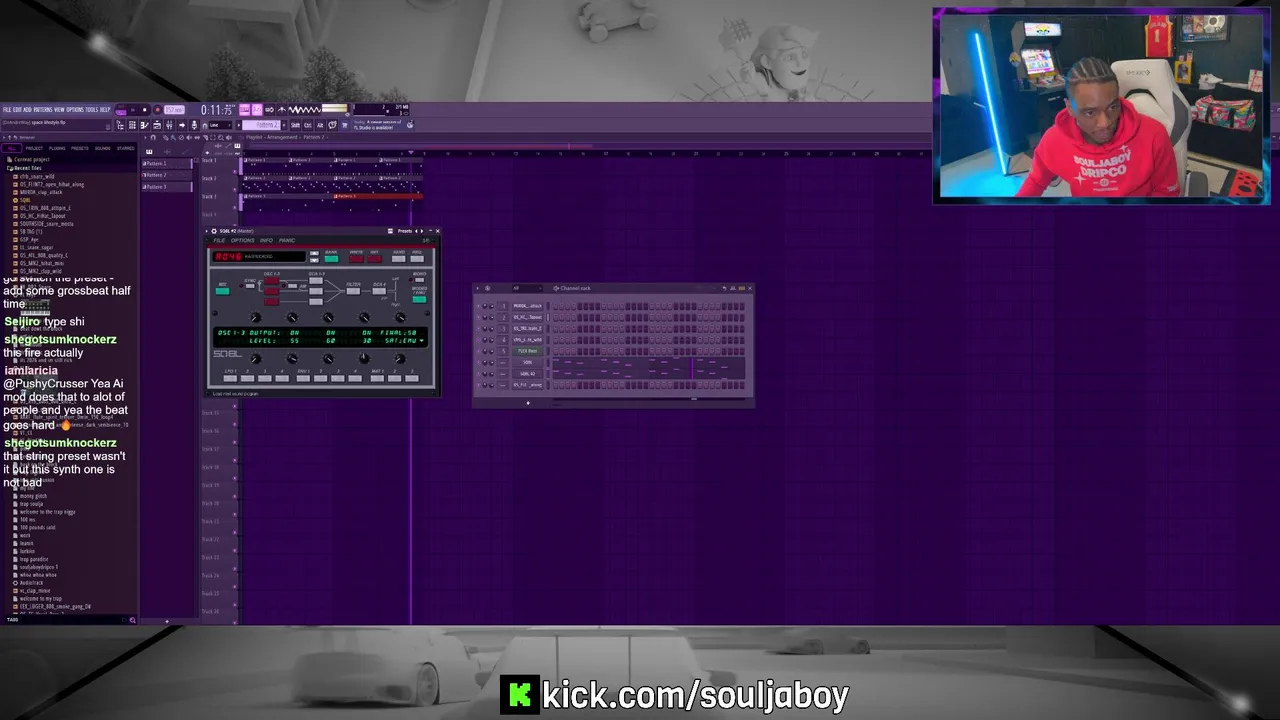Screen dimensions: 1280x720
Task: Click the last bottom-row knob in SQ8L
Action: (x=400, y=359)
